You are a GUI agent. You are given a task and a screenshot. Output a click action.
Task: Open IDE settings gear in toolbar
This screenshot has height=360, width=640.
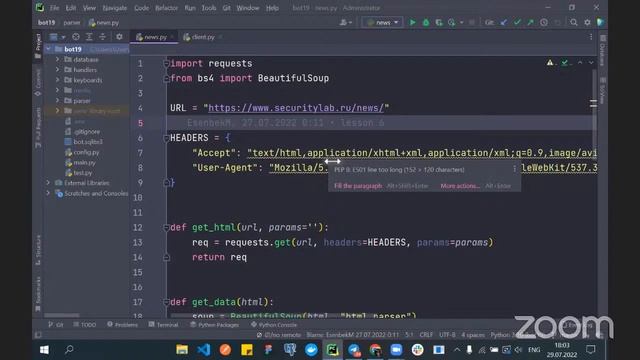click(587, 22)
